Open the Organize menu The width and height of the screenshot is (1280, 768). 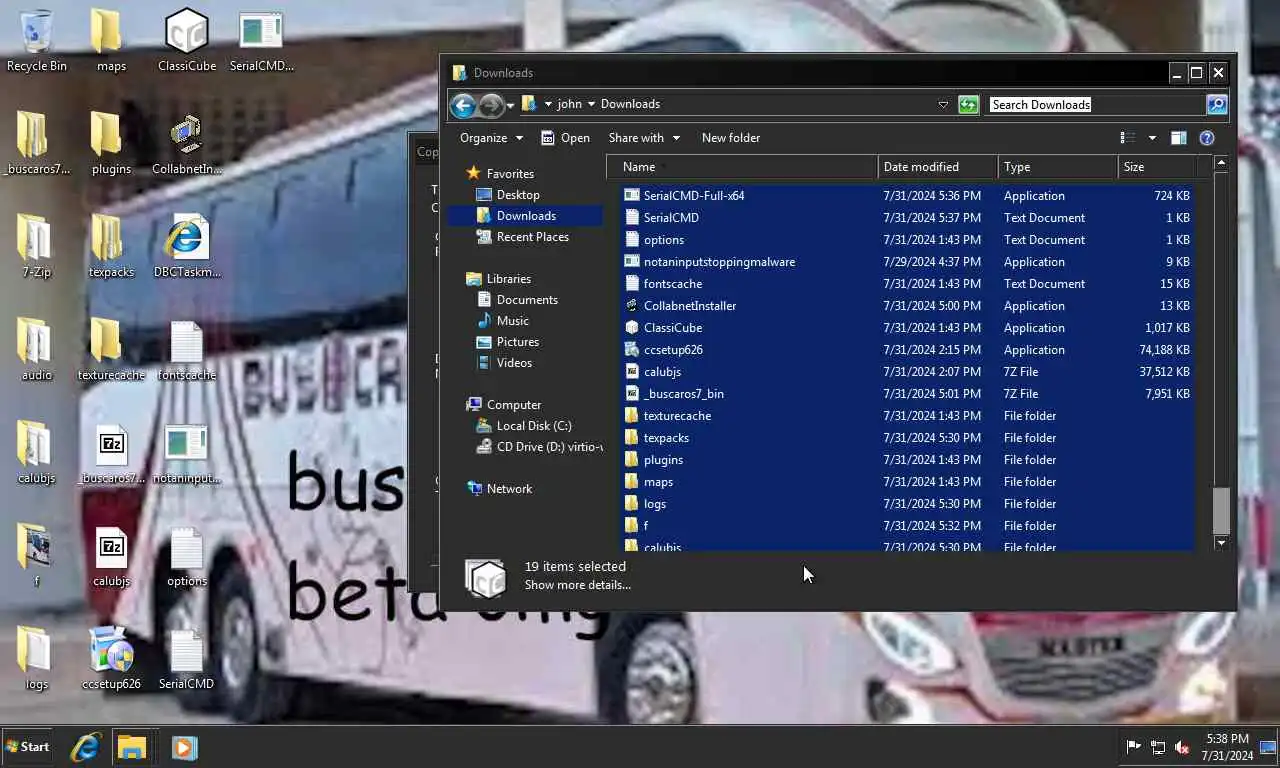(491, 138)
